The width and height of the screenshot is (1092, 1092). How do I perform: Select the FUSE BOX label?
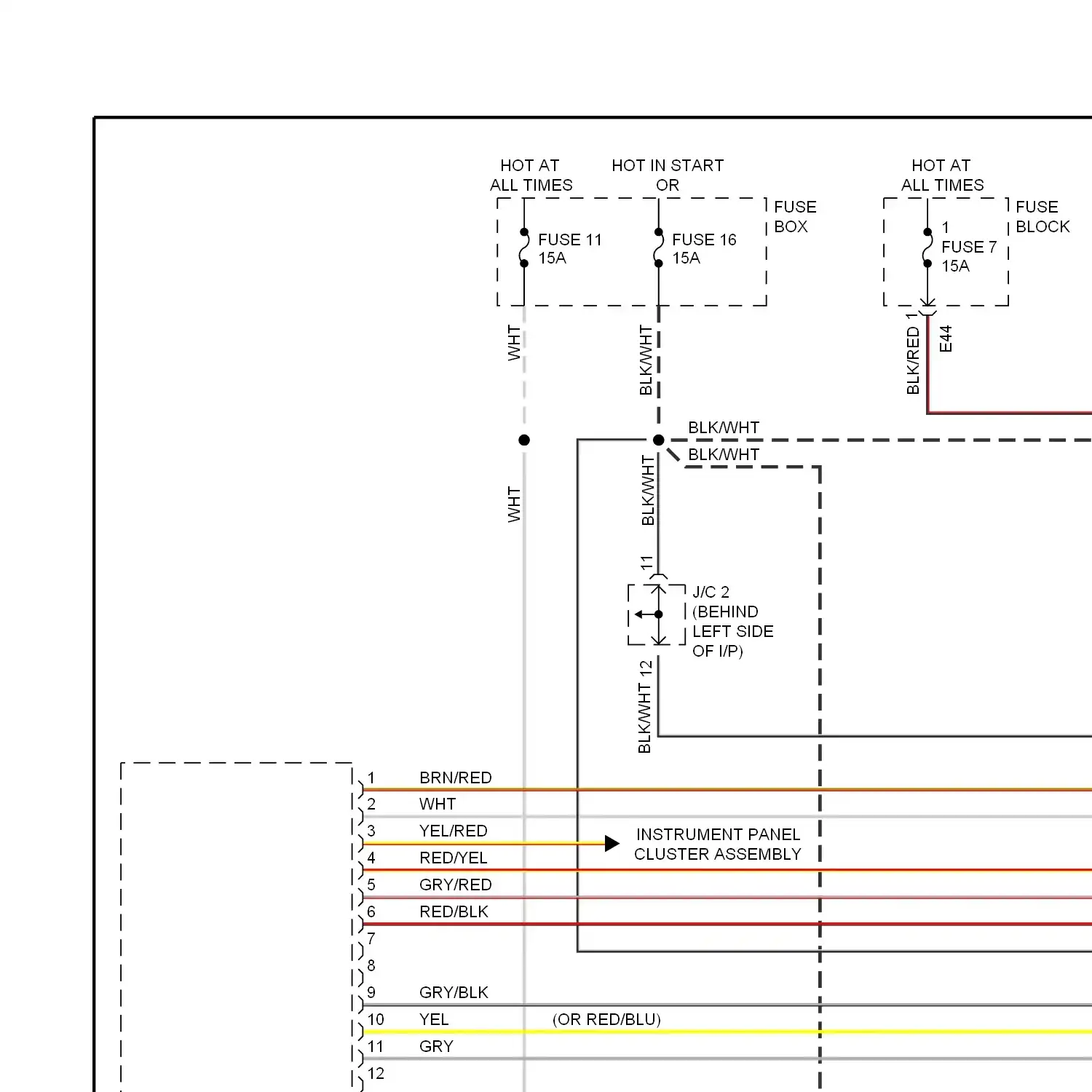(x=795, y=217)
